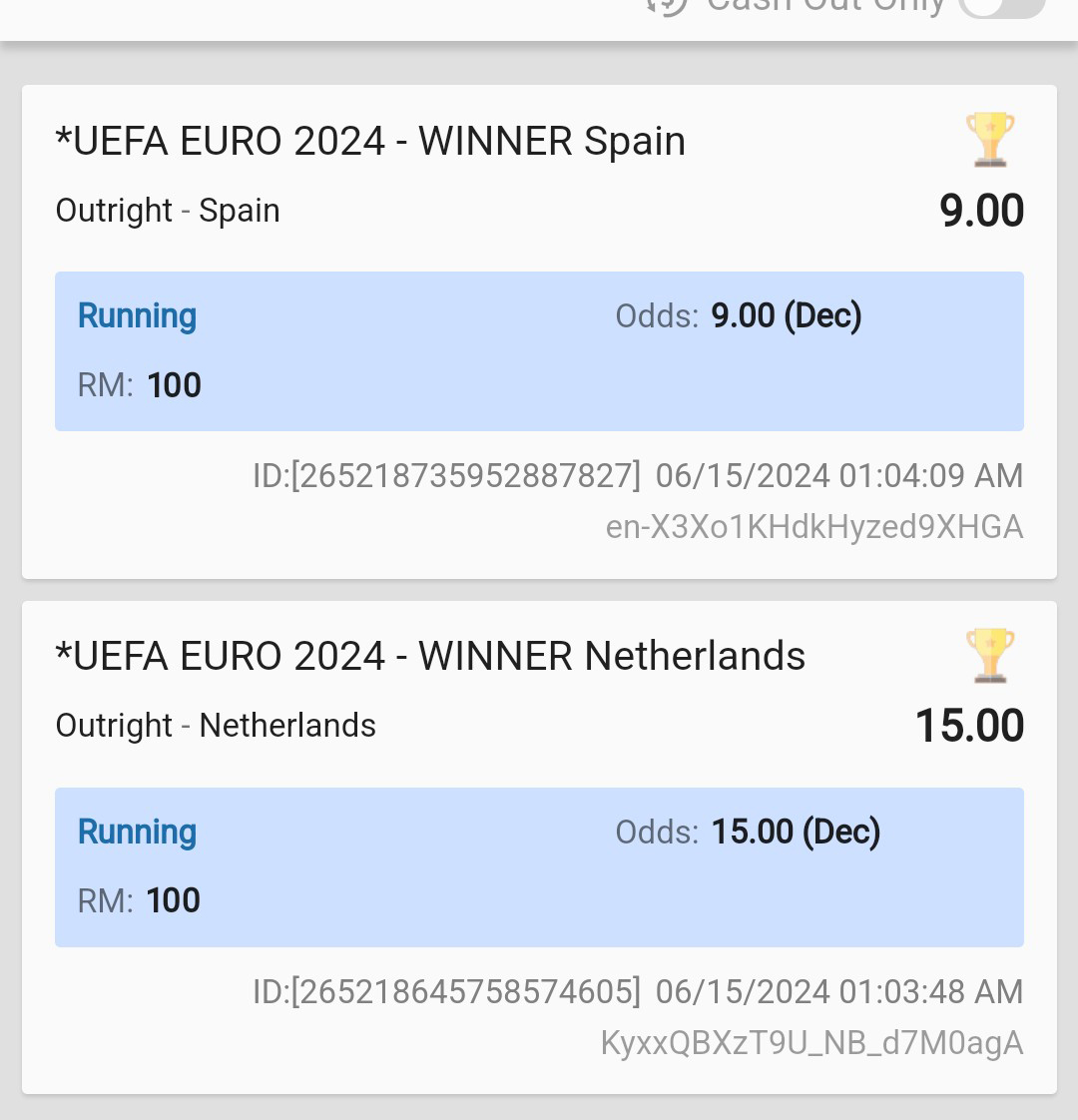Click the RM 100 stake on the Netherlands bet

(x=140, y=901)
